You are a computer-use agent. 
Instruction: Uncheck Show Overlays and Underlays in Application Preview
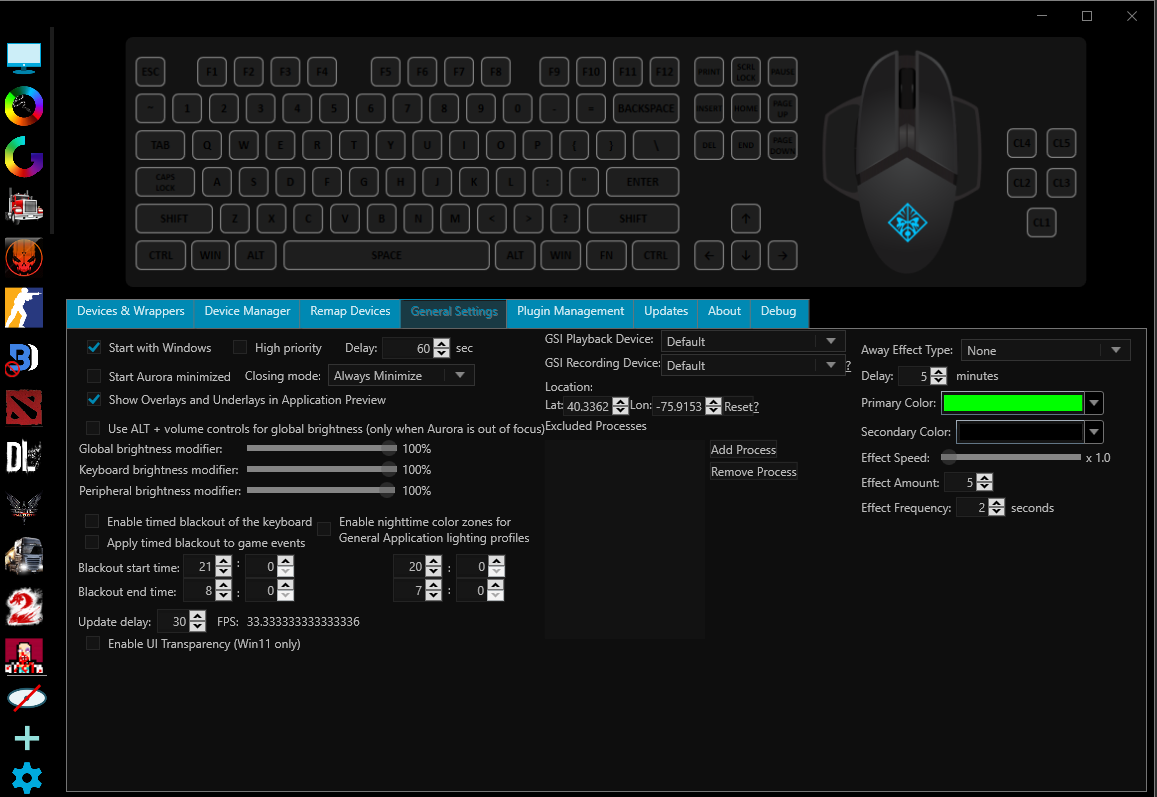click(x=94, y=400)
